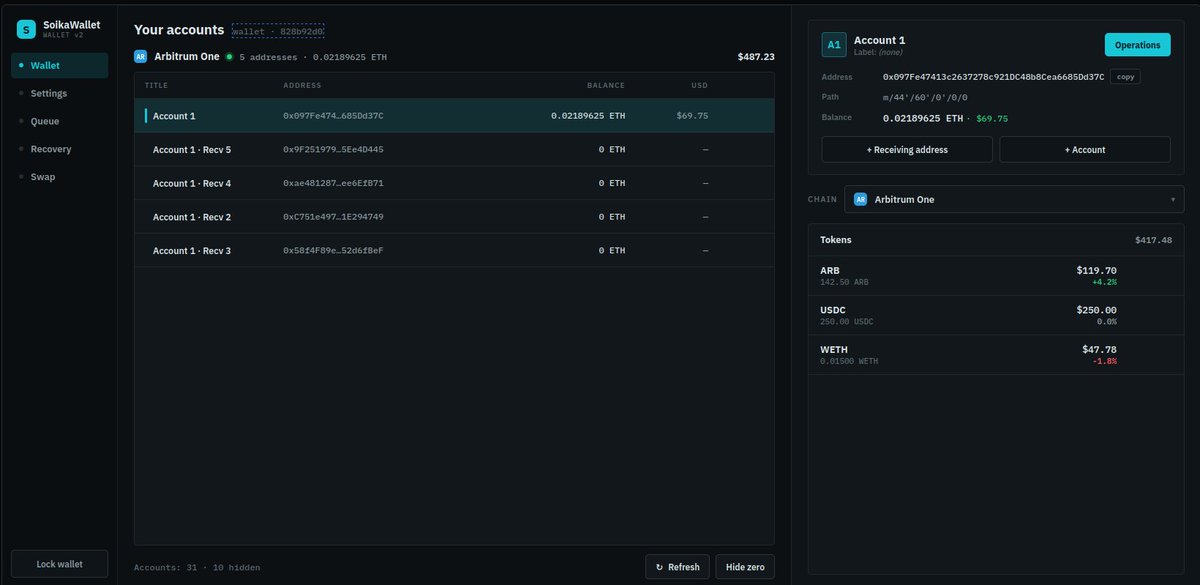Click address 0x58f4F89e…52d6fBeF

tap(333, 250)
